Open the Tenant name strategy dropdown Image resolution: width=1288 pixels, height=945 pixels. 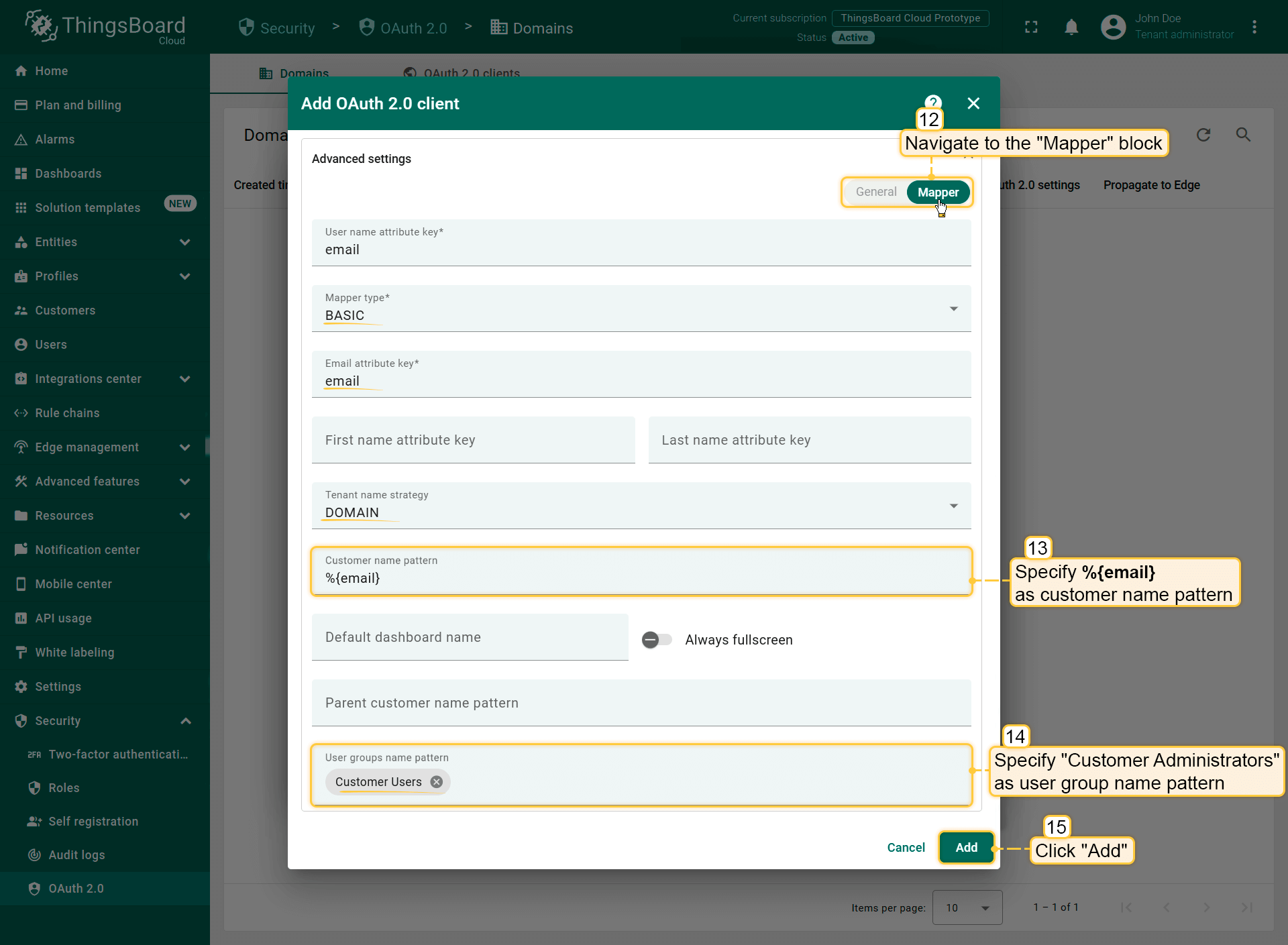coord(641,506)
